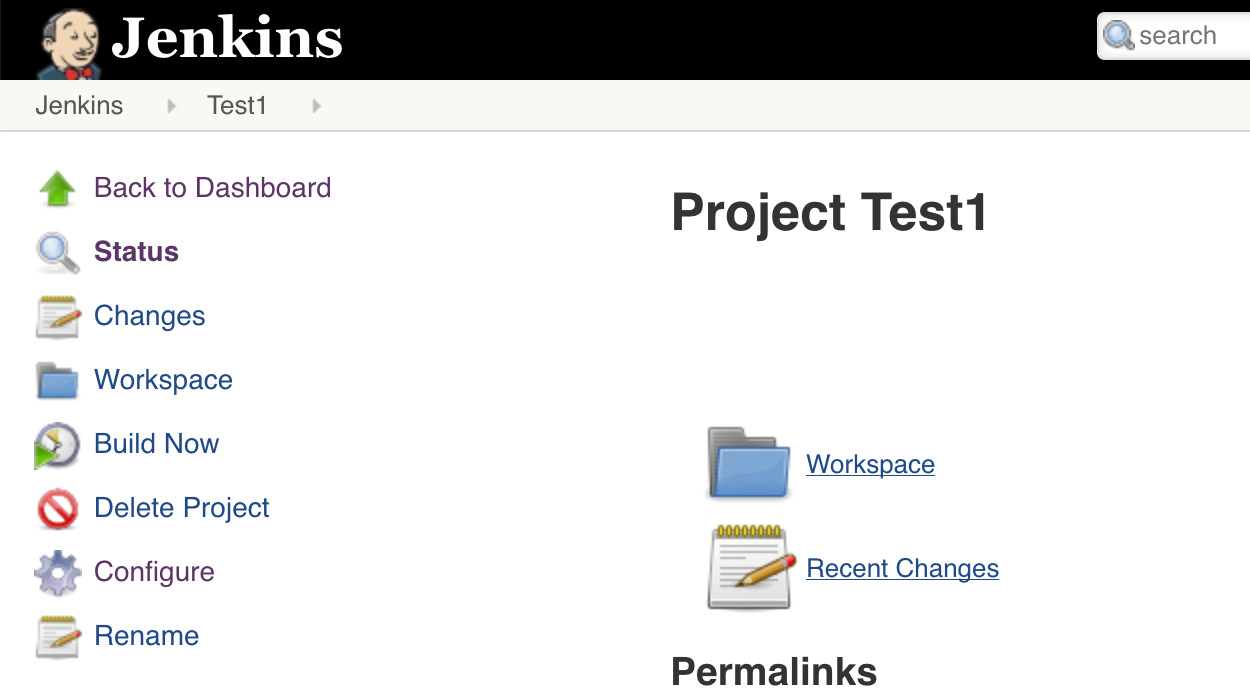This screenshot has width=1250, height=700.
Task: Focus the search input field
Action: coord(1177,36)
